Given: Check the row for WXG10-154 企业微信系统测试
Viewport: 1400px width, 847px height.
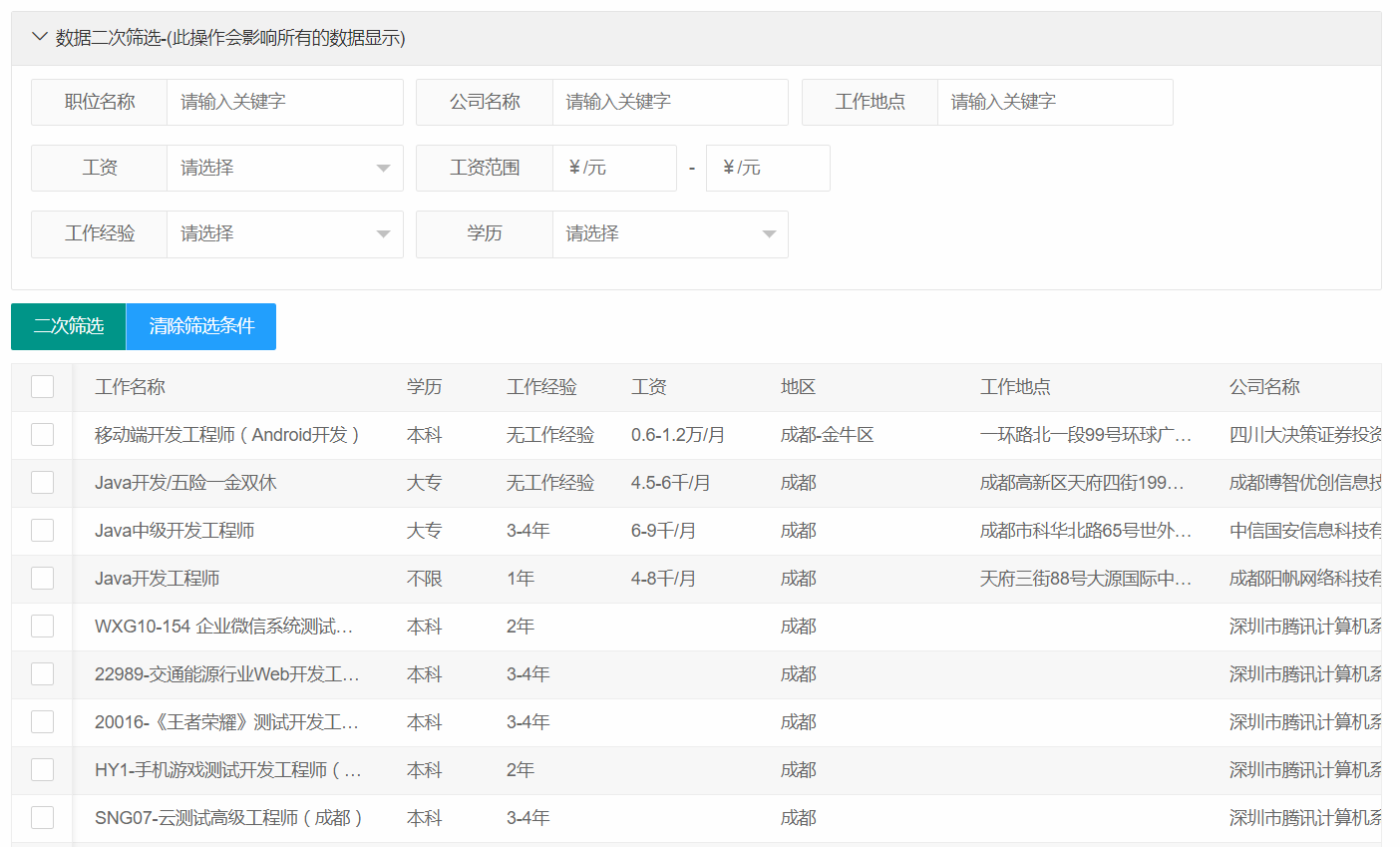Looking at the screenshot, I should 42,626.
